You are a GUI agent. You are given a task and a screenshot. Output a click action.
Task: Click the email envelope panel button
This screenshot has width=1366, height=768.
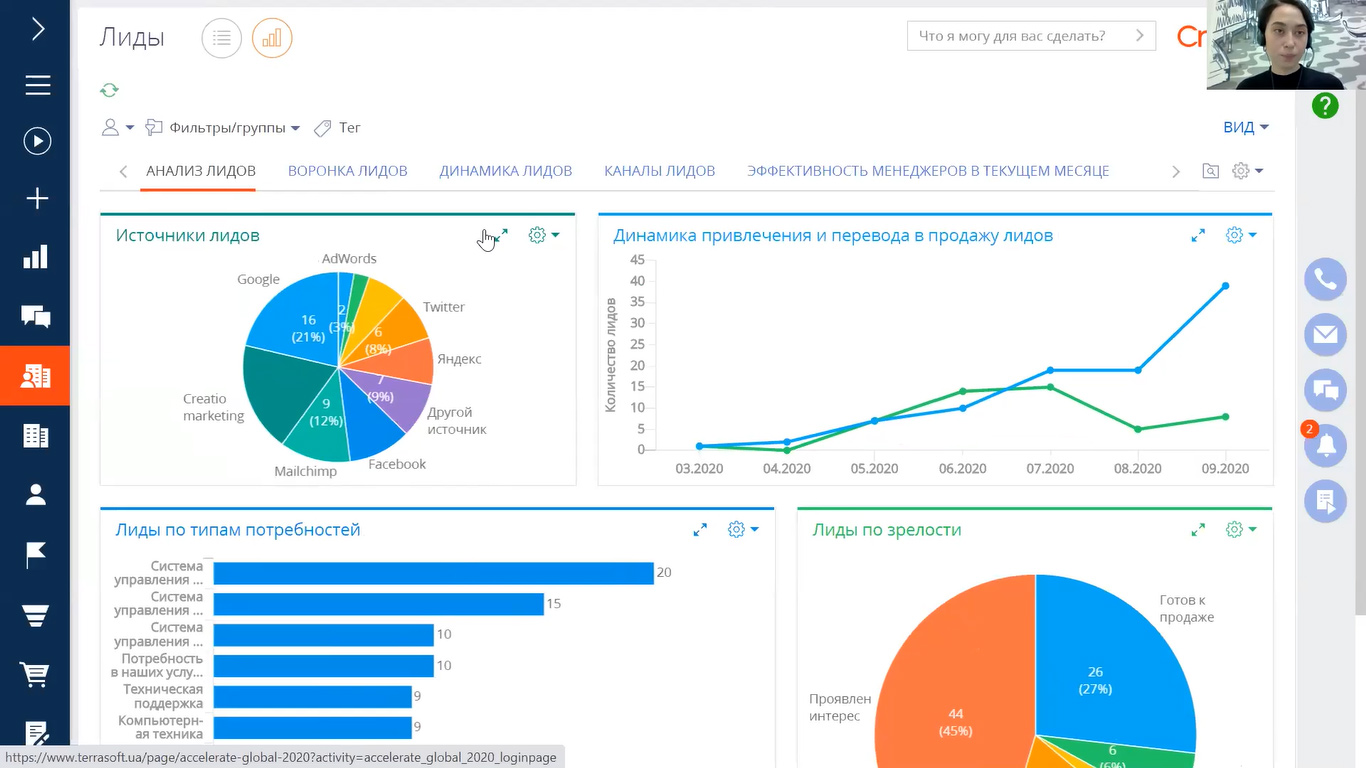[1325, 335]
